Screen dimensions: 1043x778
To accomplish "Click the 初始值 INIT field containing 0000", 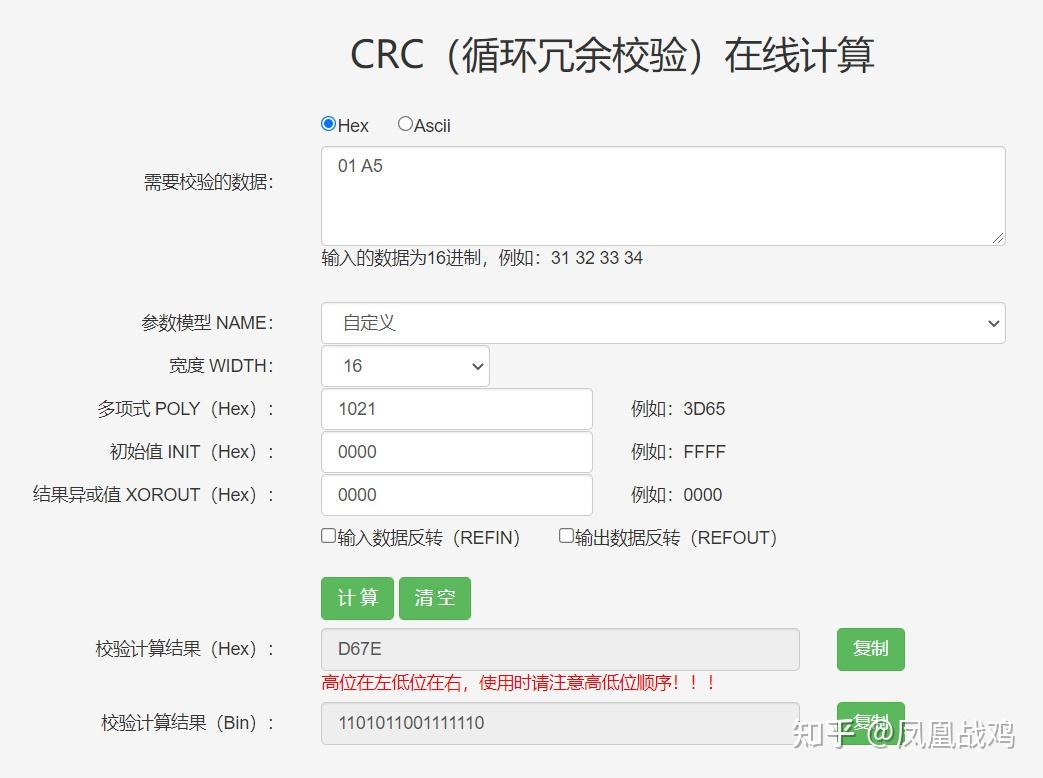I will [x=456, y=452].
